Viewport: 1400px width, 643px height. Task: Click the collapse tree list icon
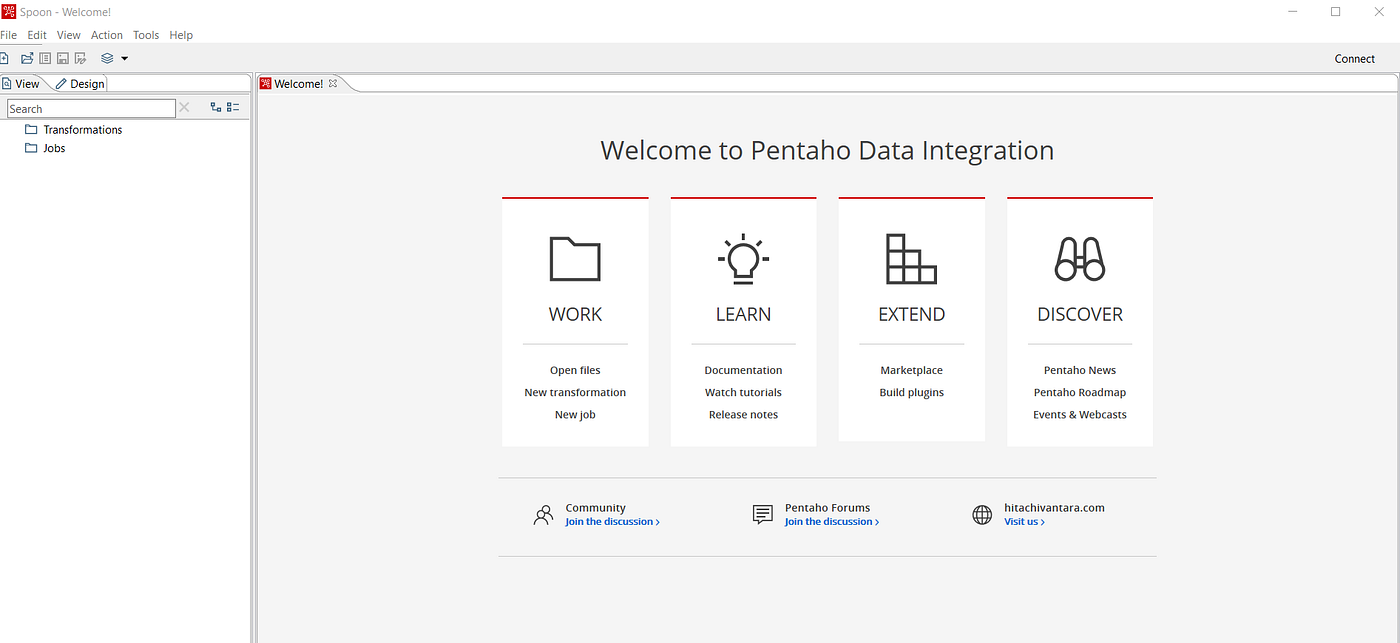[x=233, y=107]
